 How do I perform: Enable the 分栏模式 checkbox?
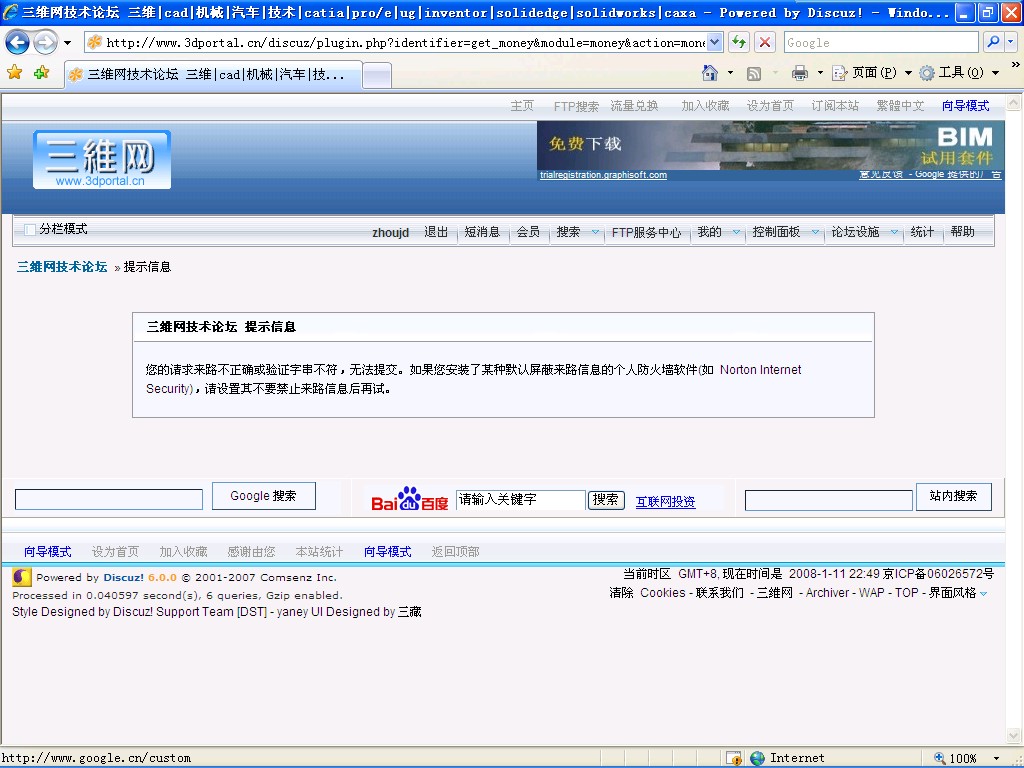point(29,229)
